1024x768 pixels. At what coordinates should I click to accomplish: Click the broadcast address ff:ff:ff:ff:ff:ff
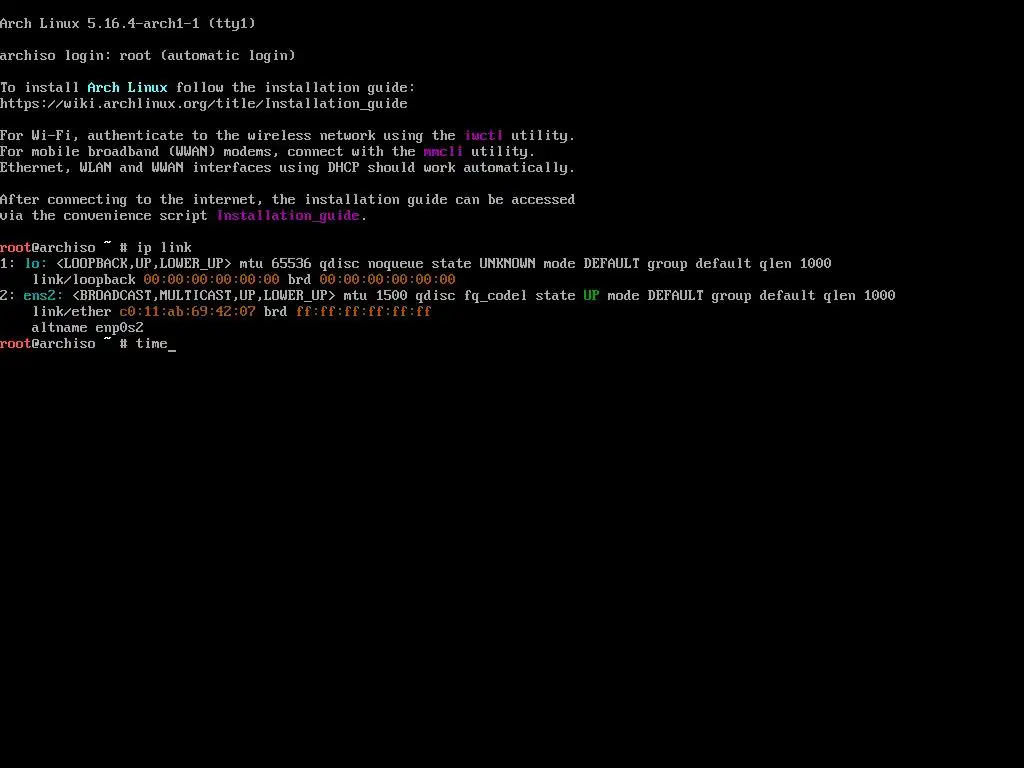coord(364,312)
